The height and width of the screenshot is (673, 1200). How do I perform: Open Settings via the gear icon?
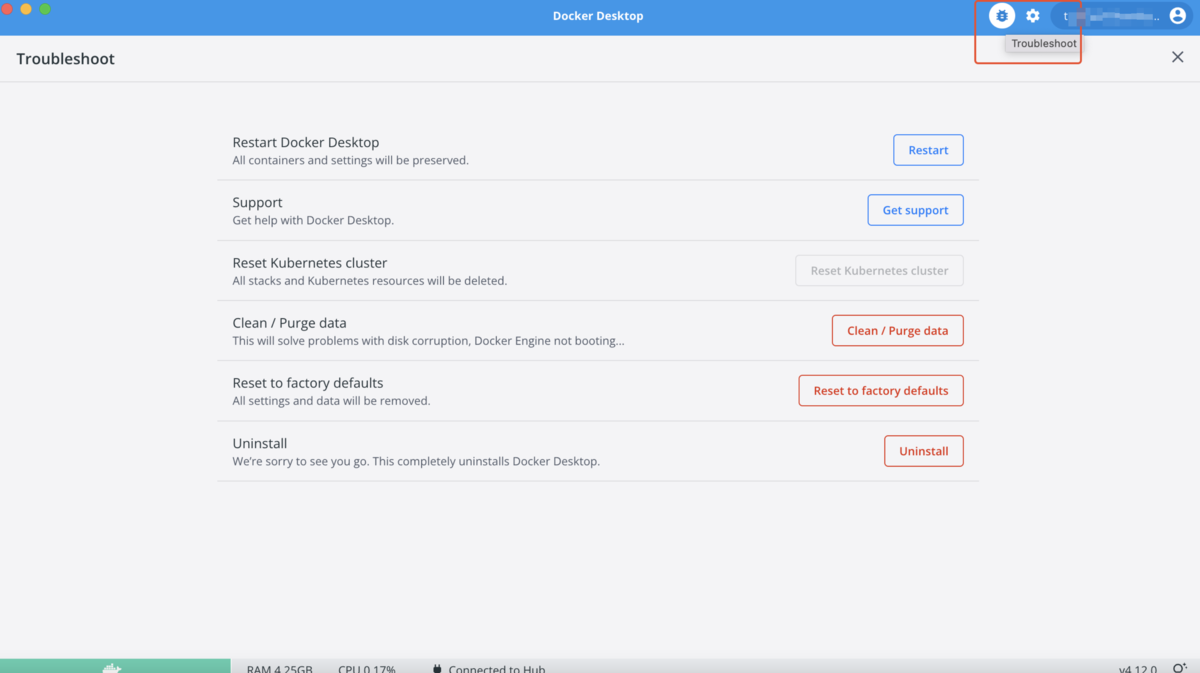[1033, 16]
